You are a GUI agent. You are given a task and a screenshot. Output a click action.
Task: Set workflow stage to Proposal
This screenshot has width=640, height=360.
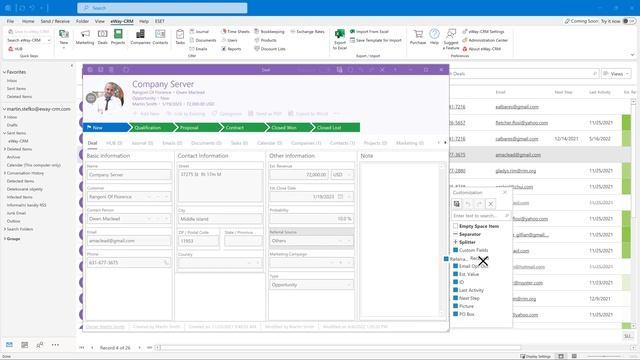pyautogui.click(x=197, y=128)
